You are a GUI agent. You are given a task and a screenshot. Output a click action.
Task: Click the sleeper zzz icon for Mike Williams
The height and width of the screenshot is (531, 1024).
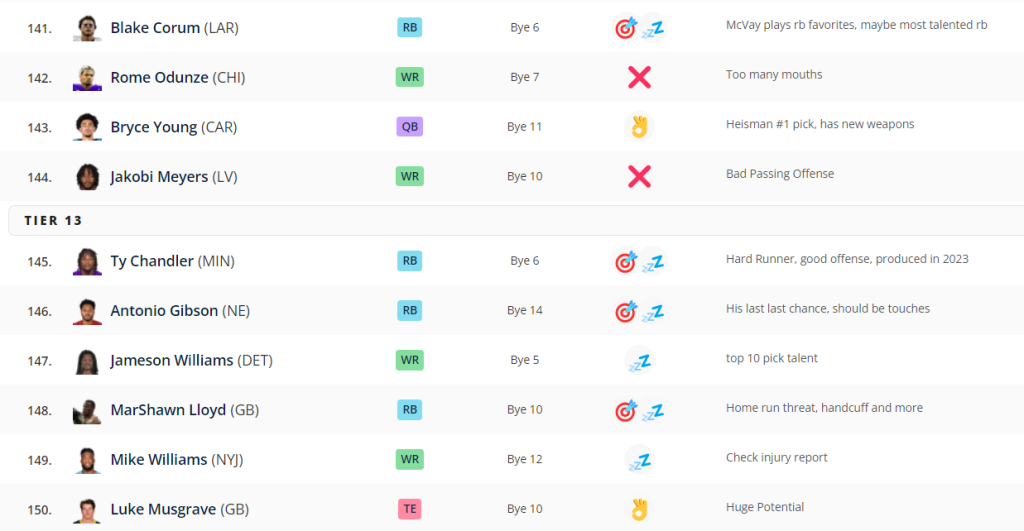pyautogui.click(x=639, y=460)
